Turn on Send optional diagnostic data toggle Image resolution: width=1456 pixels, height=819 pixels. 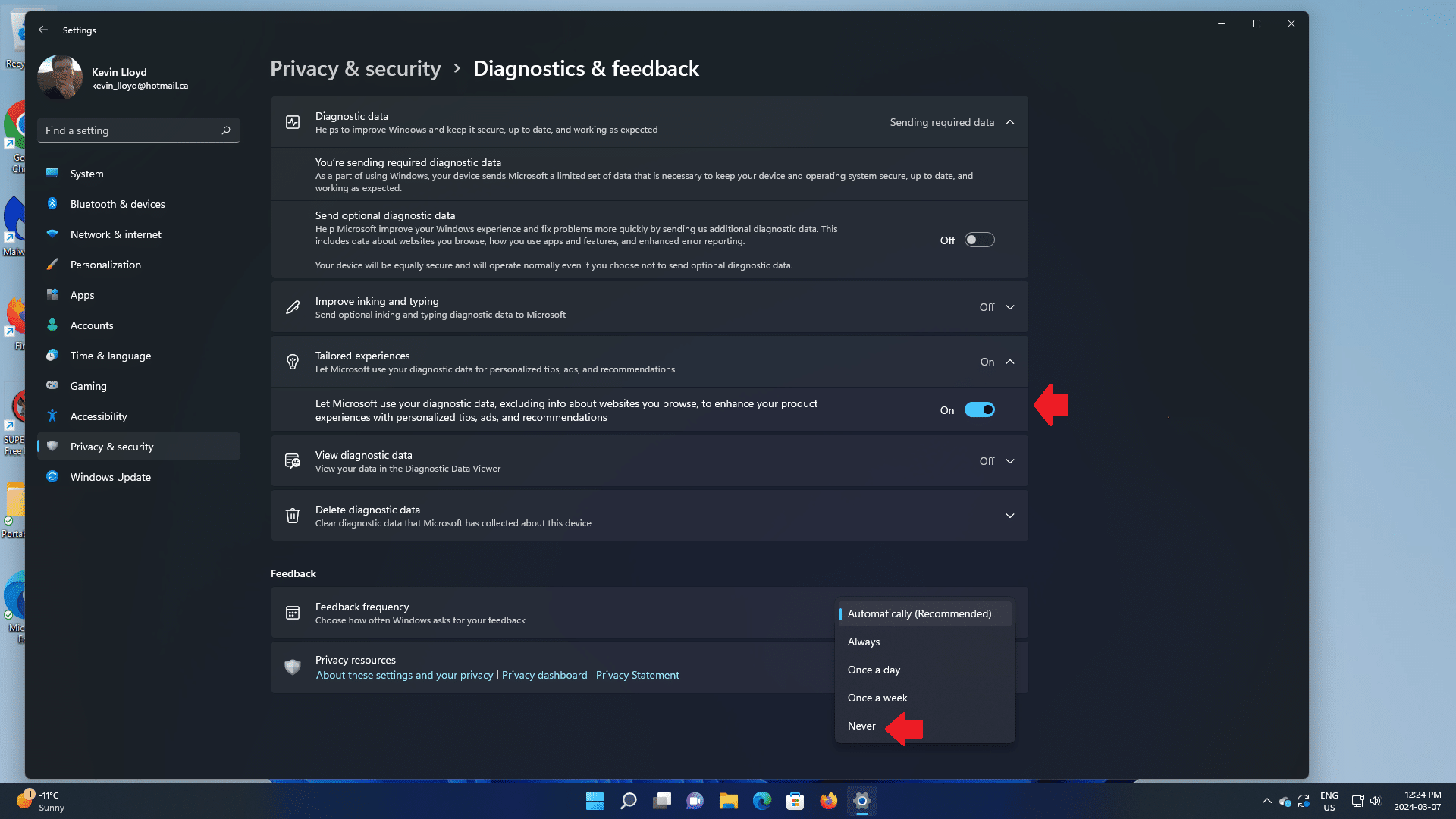click(979, 240)
